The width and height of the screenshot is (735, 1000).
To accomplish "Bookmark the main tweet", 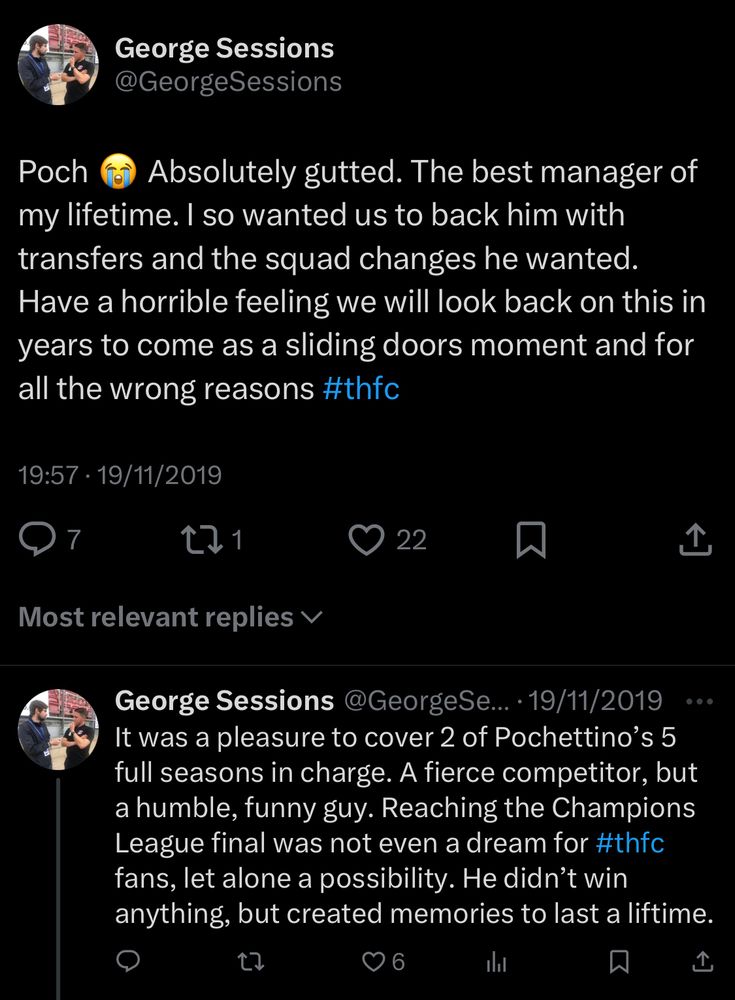I will tap(530, 540).
